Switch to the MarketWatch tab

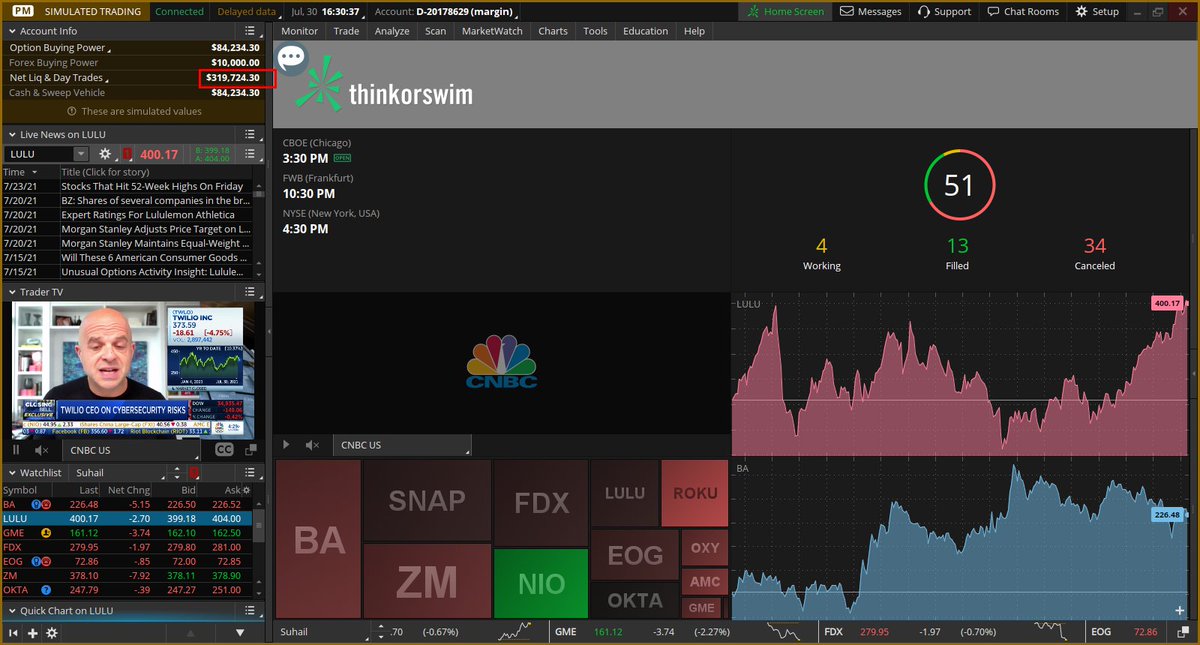click(492, 31)
